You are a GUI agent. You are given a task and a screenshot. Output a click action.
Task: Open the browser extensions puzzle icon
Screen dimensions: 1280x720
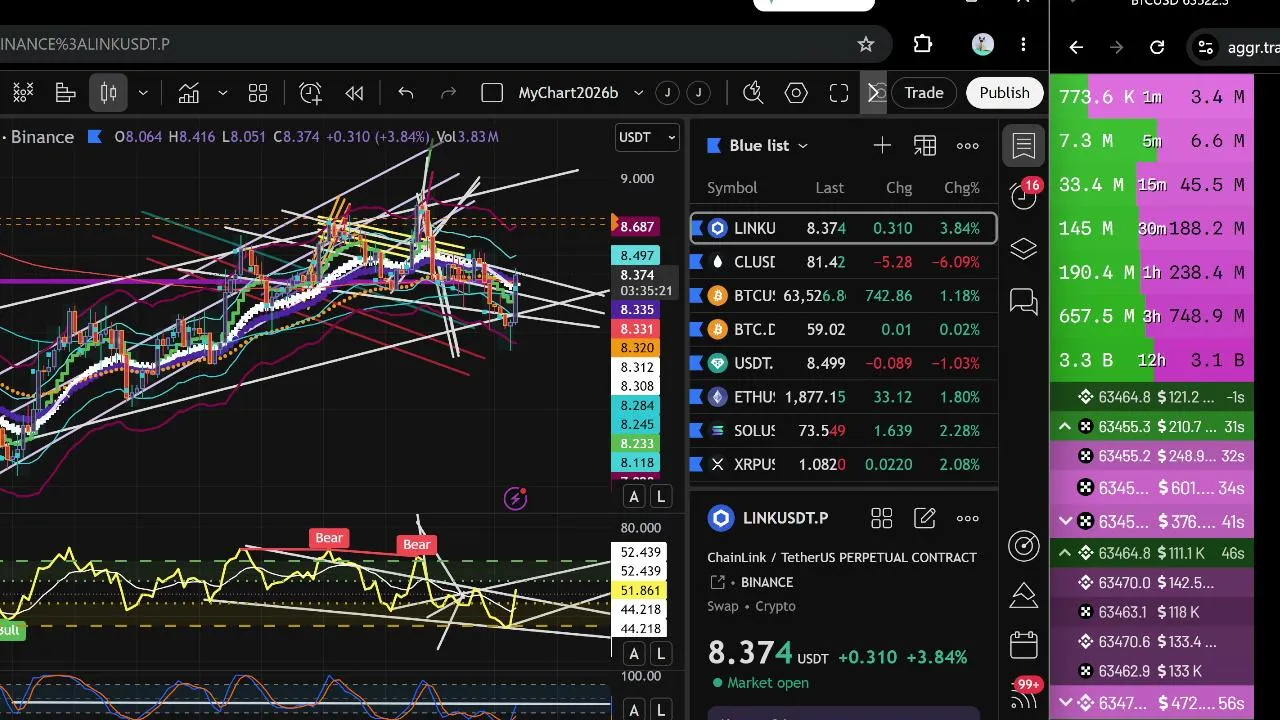point(923,44)
